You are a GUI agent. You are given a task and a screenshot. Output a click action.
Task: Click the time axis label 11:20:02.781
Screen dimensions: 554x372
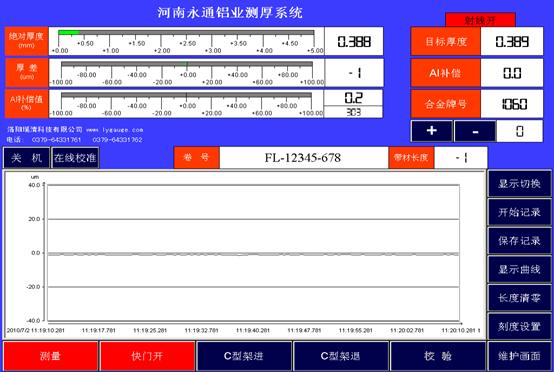[407, 331]
